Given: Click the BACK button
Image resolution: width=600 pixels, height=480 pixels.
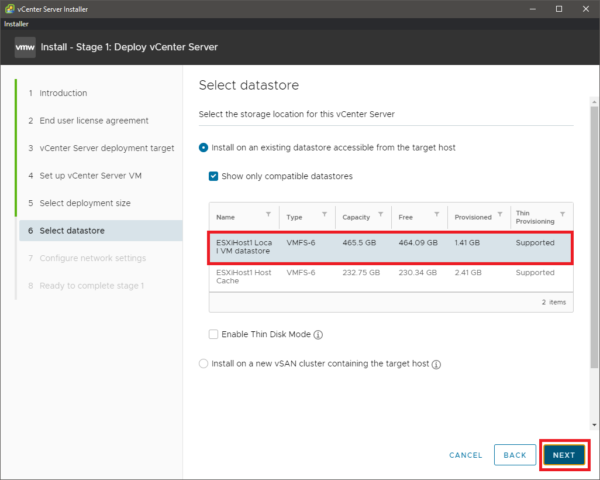Looking at the screenshot, I should point(515,455).
